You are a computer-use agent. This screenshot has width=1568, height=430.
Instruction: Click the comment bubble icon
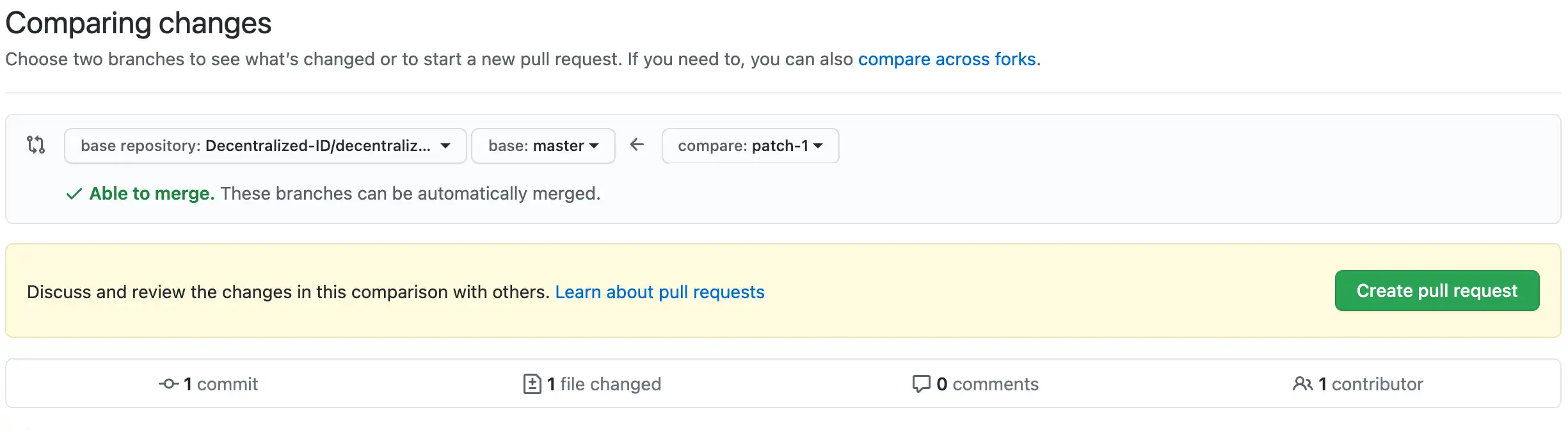coord(921,384)
